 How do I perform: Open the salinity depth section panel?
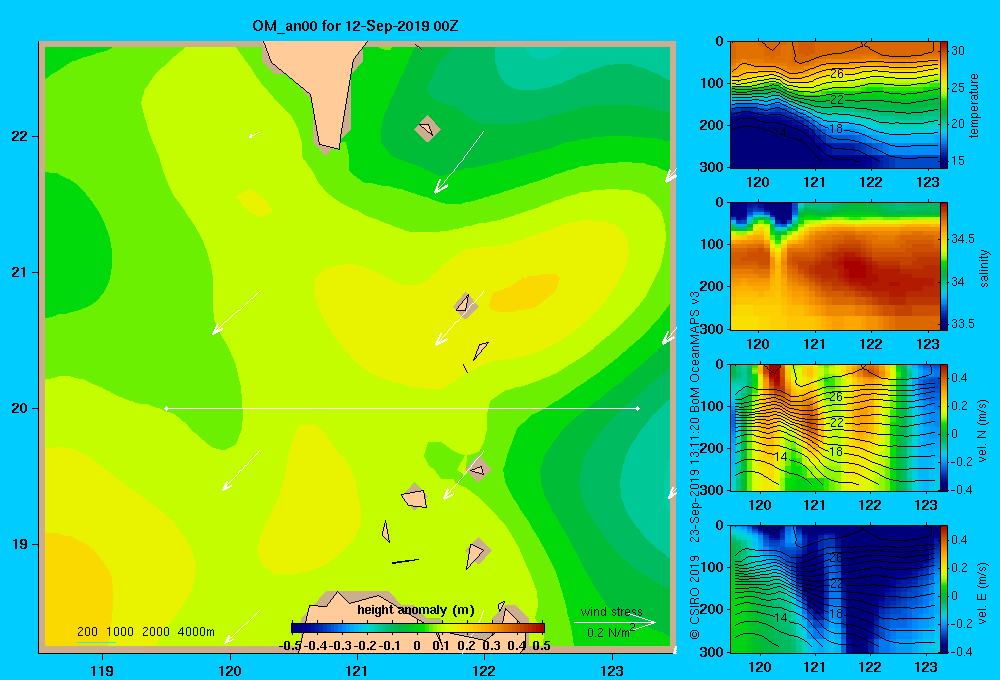834,266
